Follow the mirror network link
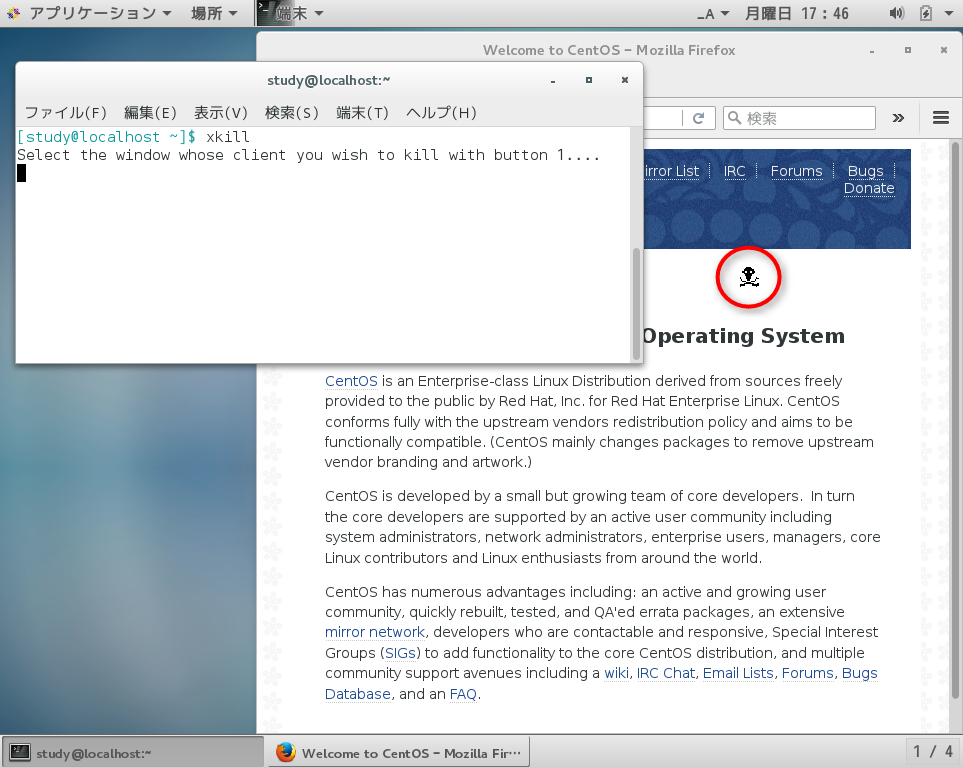The image size is (963, 768). [375, 632]
